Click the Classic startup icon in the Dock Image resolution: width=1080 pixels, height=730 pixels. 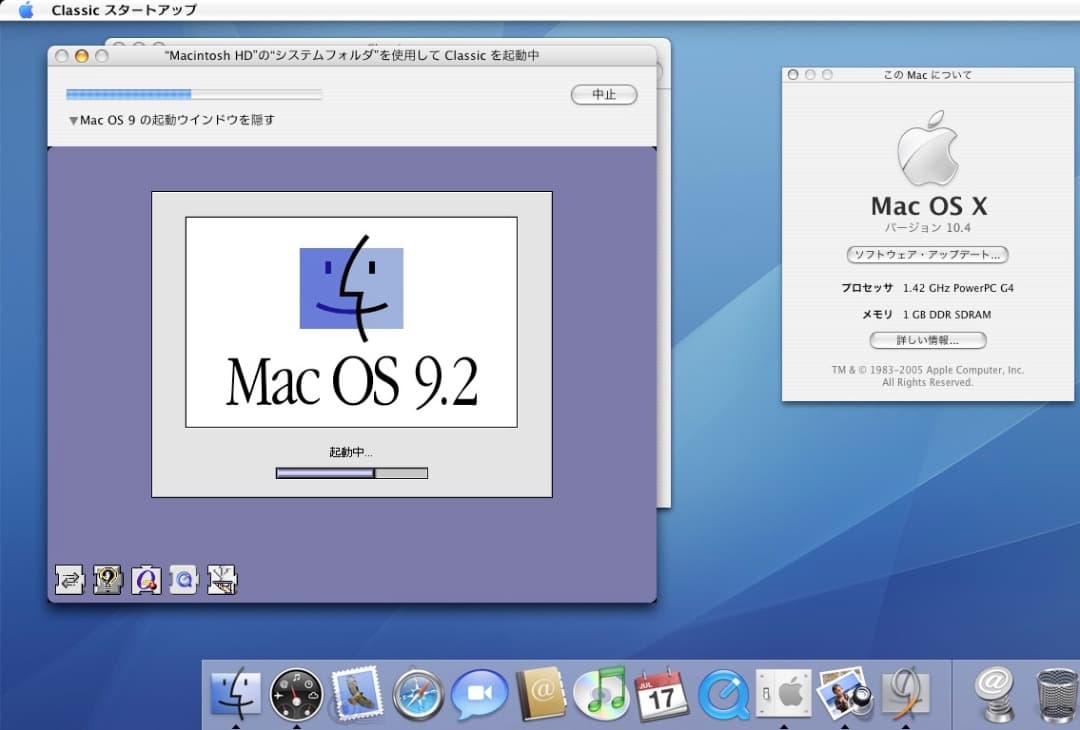tap(906, 693)
